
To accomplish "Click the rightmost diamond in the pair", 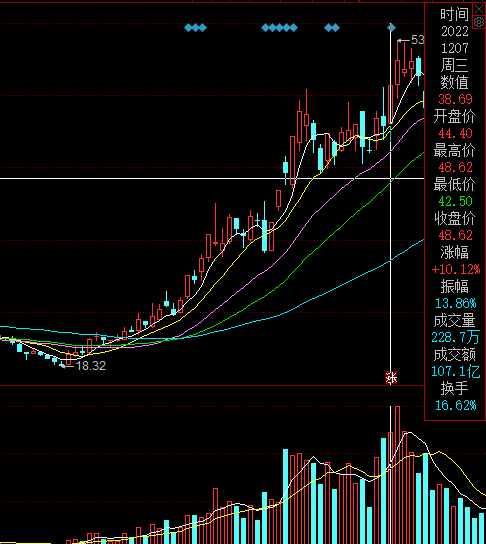I will click(x=335, y=28).
